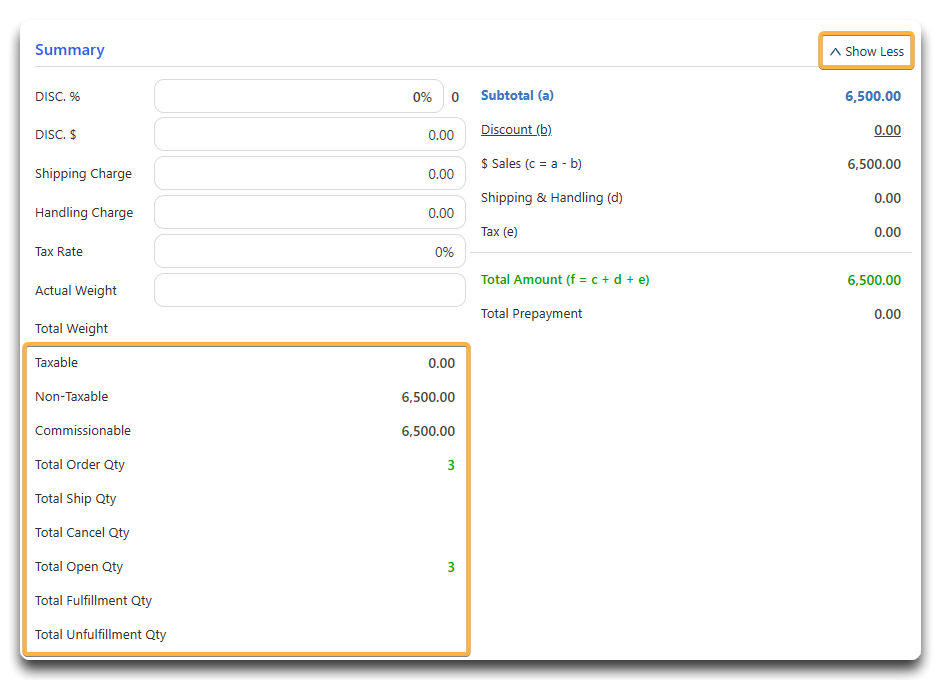Click the Taxable row label
Viewport: 941px width, 680px height.
click(x=56, y=362)
